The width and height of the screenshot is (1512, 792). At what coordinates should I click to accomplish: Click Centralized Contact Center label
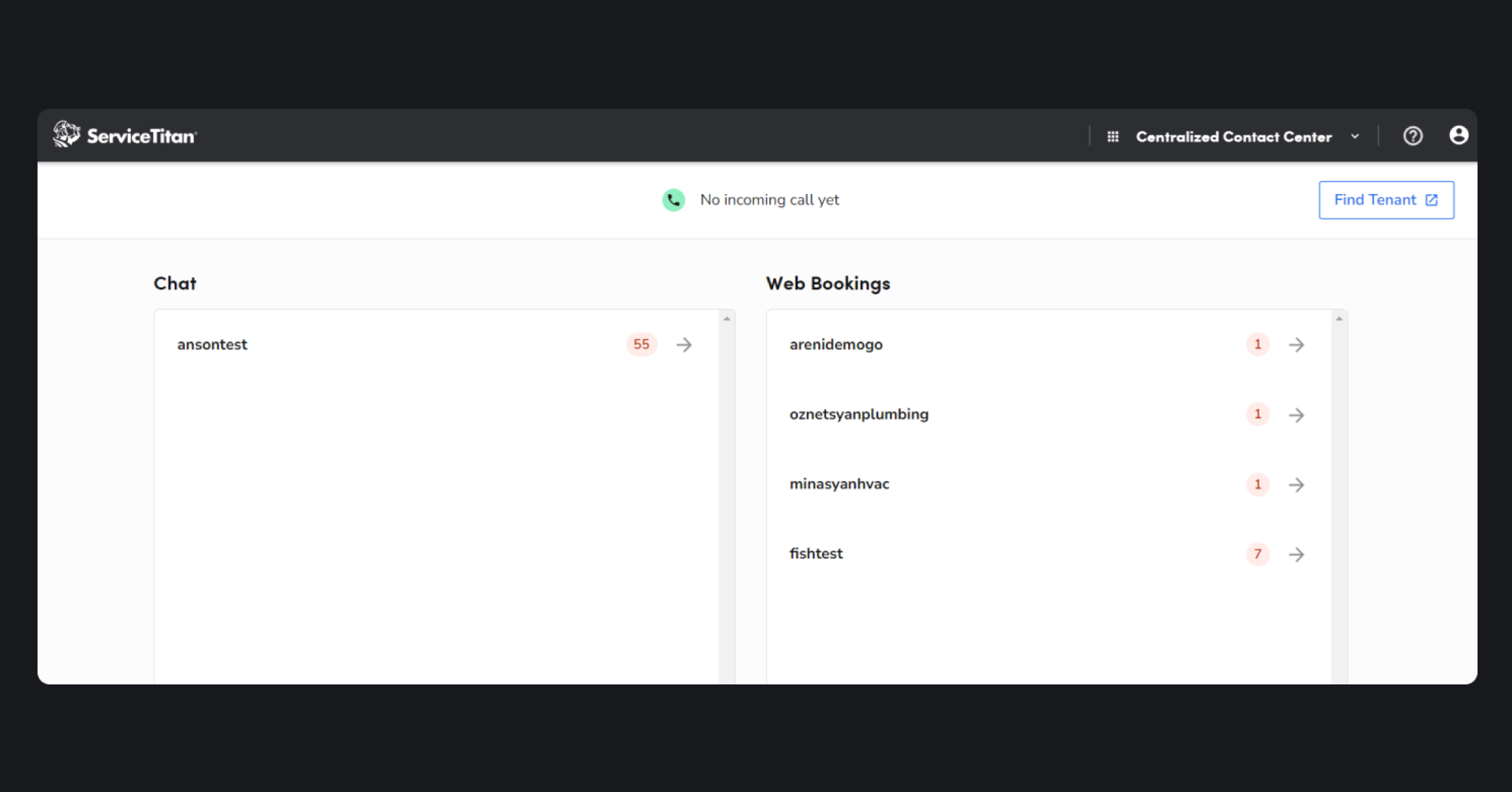point(1234,137)
